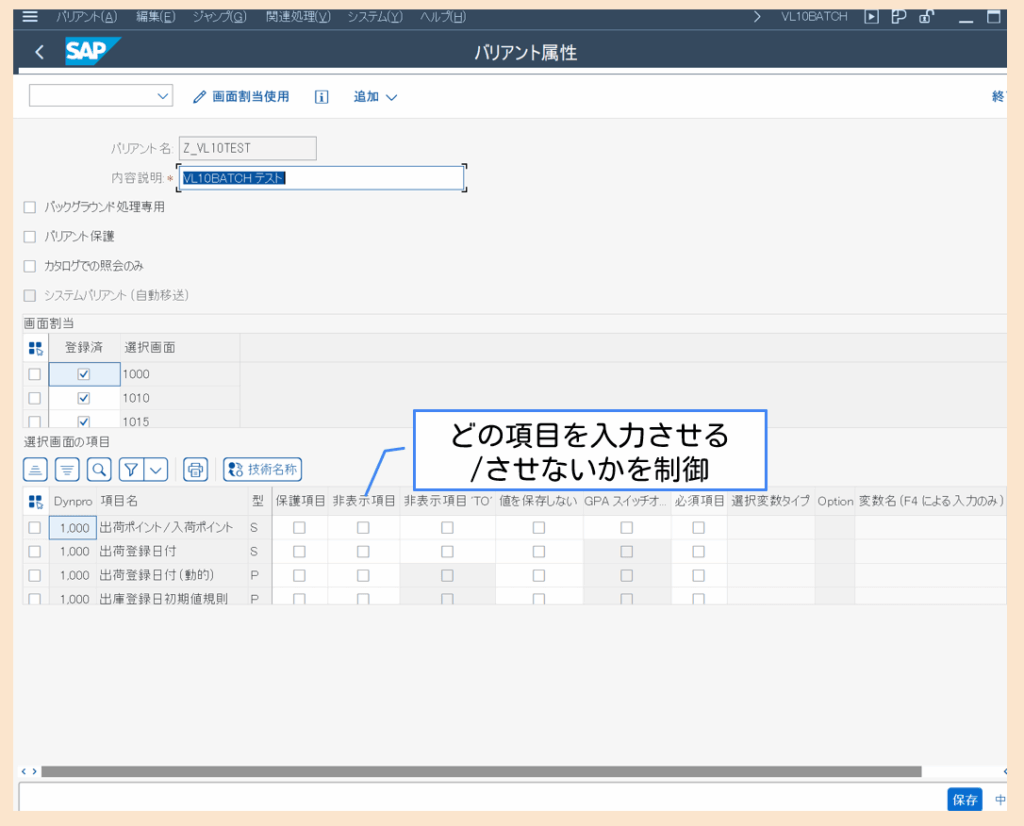Click the expand arrow left of VL10BATCH
Screen dimensions: 1024x826
(757, 17)
